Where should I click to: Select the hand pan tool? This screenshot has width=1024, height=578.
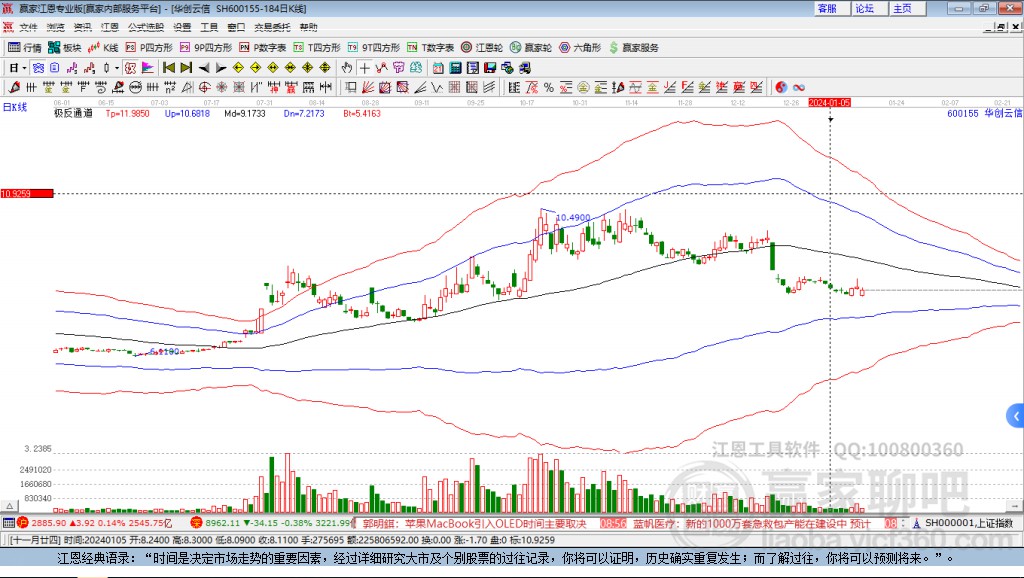click(345, 68)
